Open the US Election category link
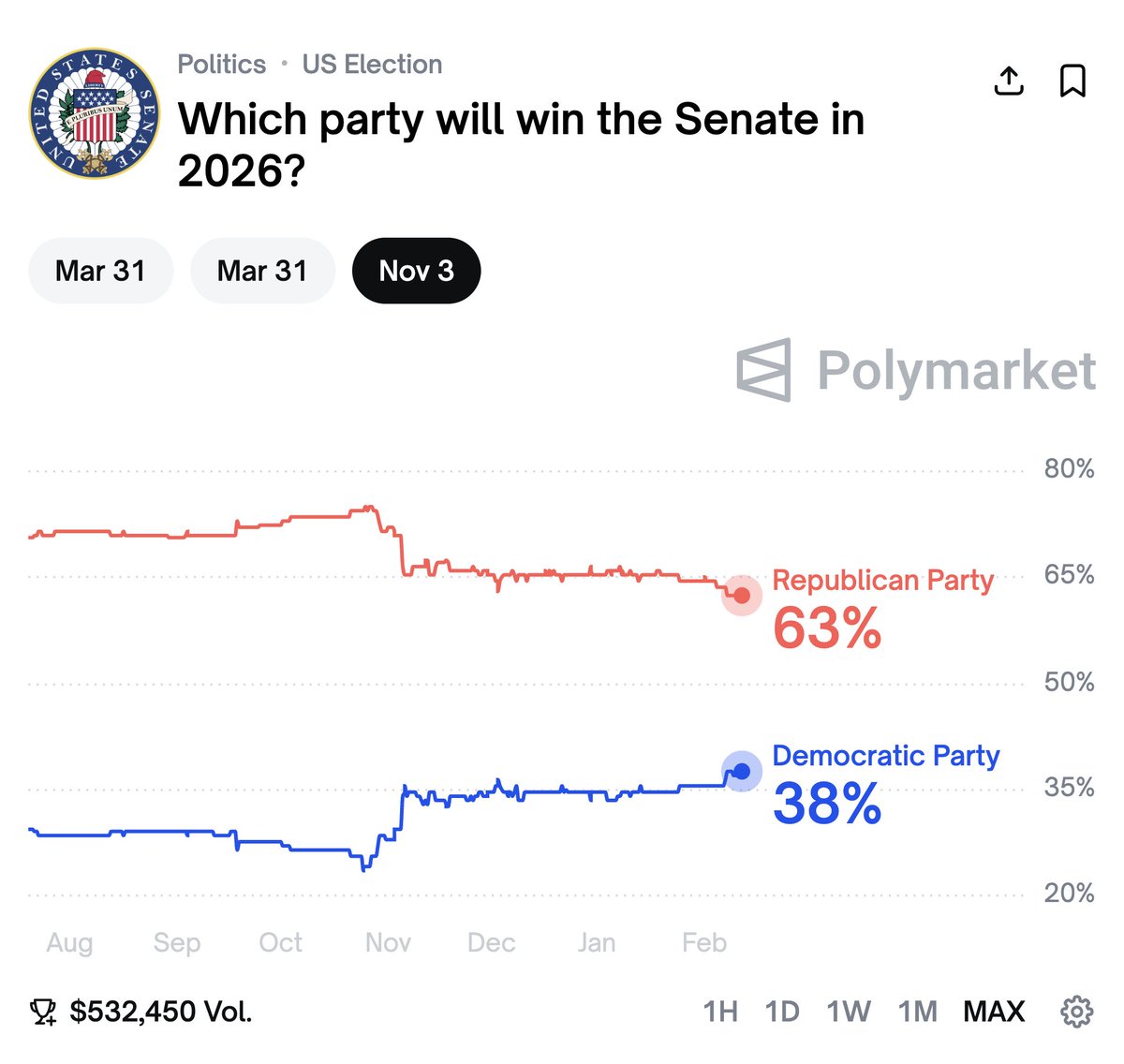This screenshot has height=1064, width=1124. tap(372, 64)
